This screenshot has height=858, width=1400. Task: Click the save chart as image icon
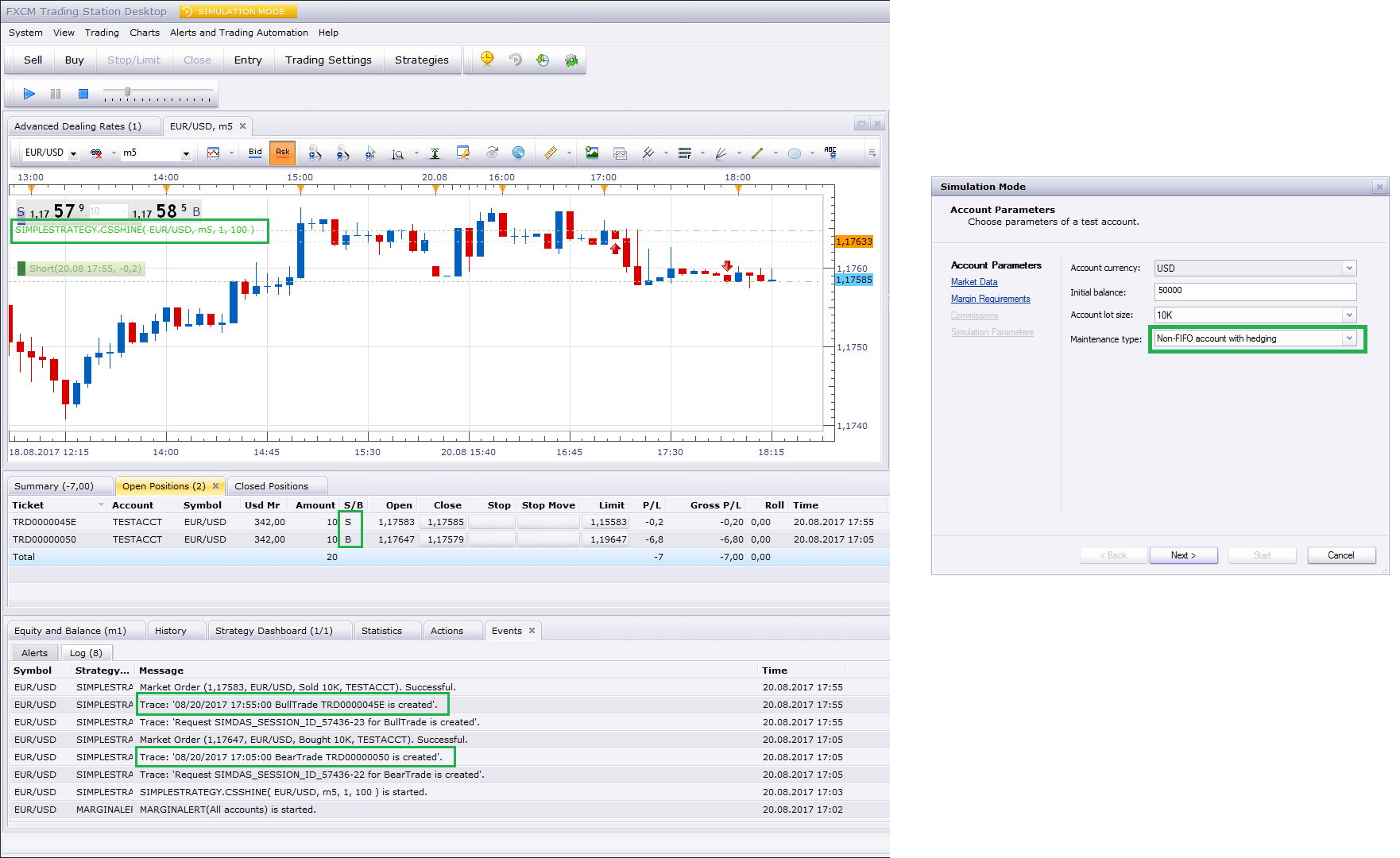click(x=591, y=153)
